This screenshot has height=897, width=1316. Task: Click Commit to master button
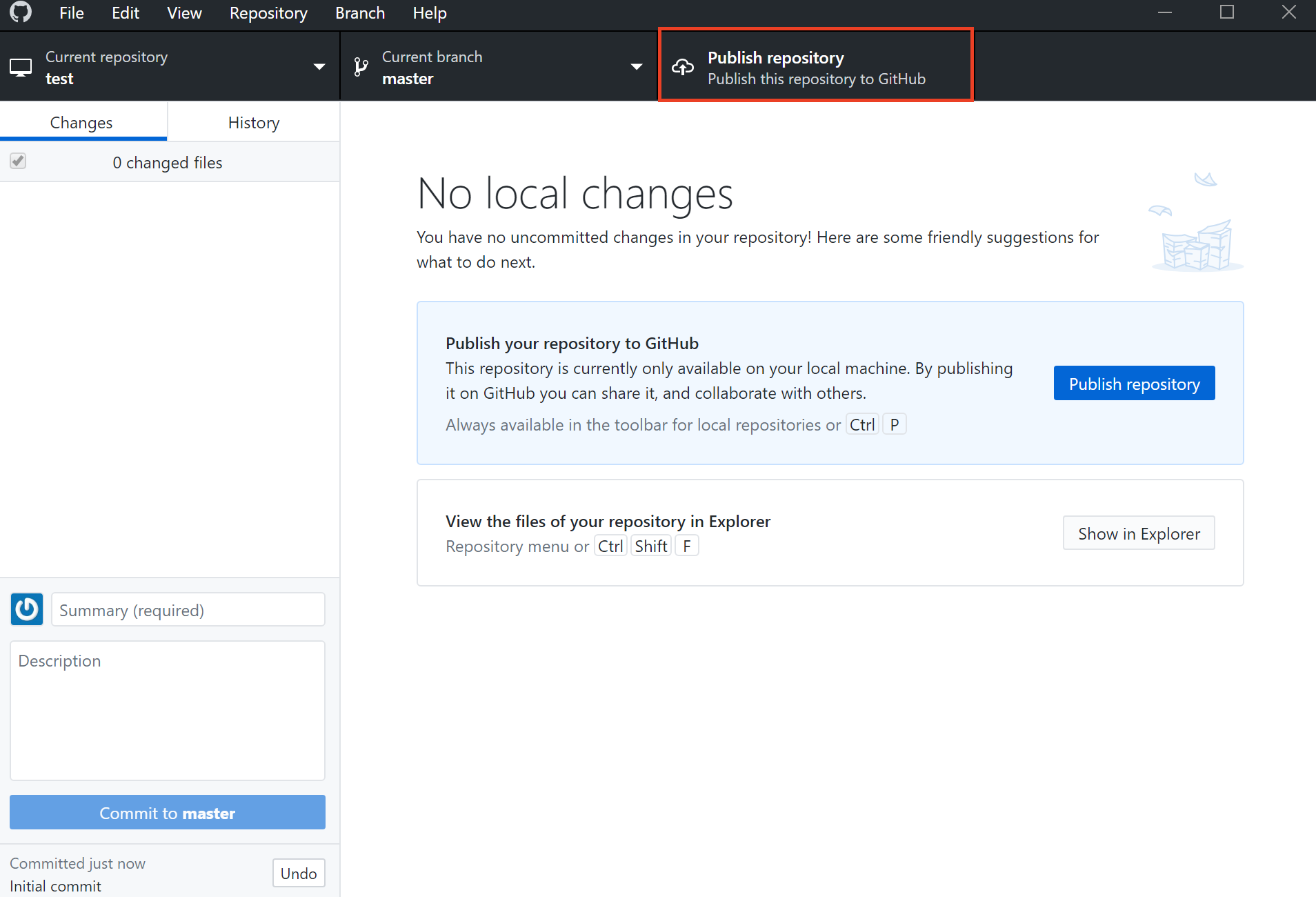point(168,813)
